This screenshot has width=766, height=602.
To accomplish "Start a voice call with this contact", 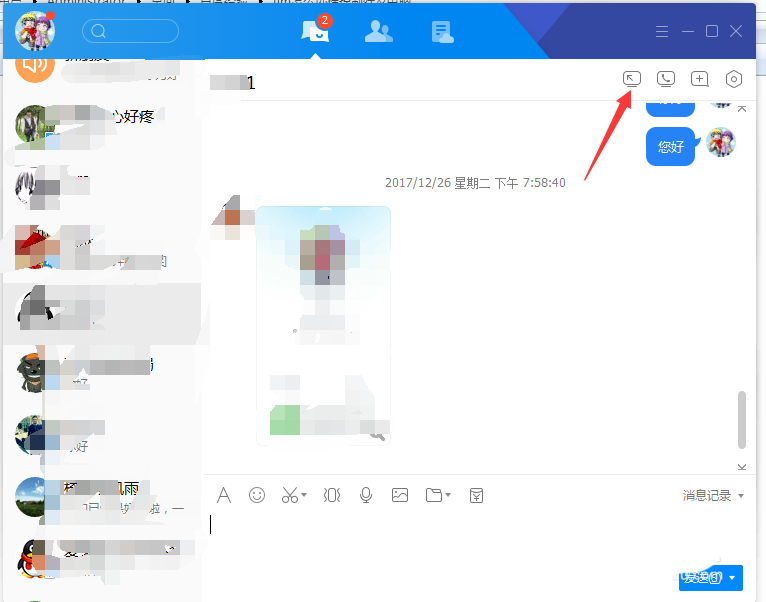I will 666,79.
